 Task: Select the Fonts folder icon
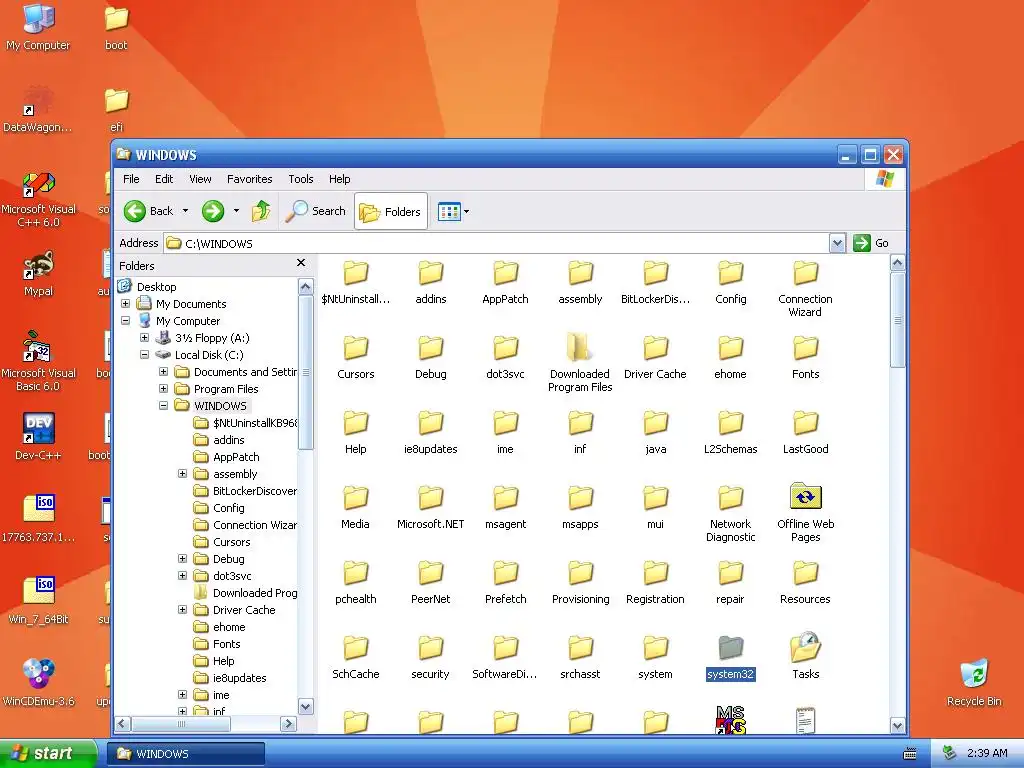tap(805, 357)
